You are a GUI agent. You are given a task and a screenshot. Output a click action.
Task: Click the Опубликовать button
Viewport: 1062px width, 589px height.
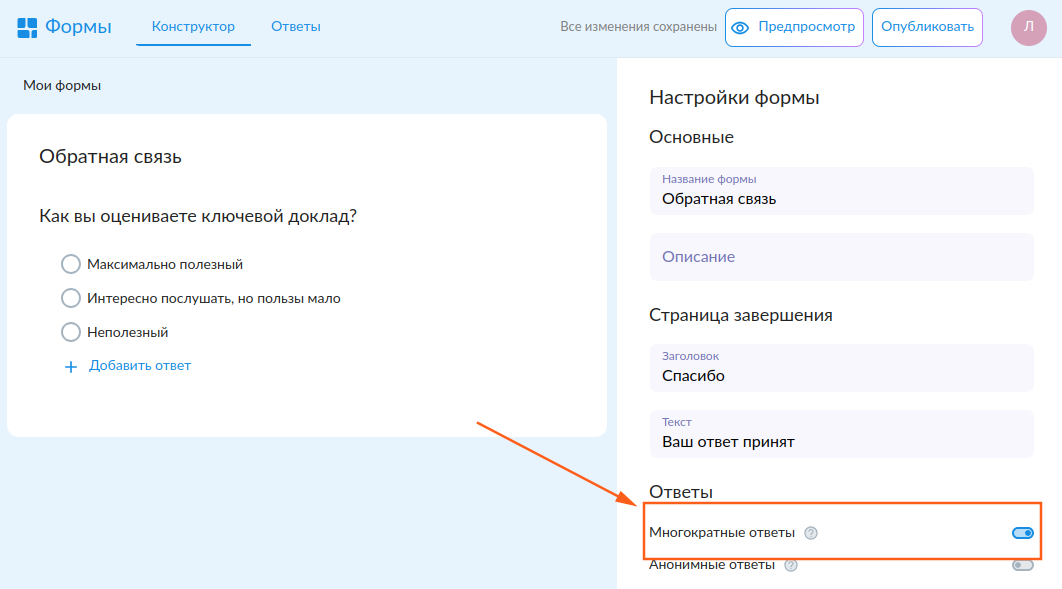tap(927, 27)
